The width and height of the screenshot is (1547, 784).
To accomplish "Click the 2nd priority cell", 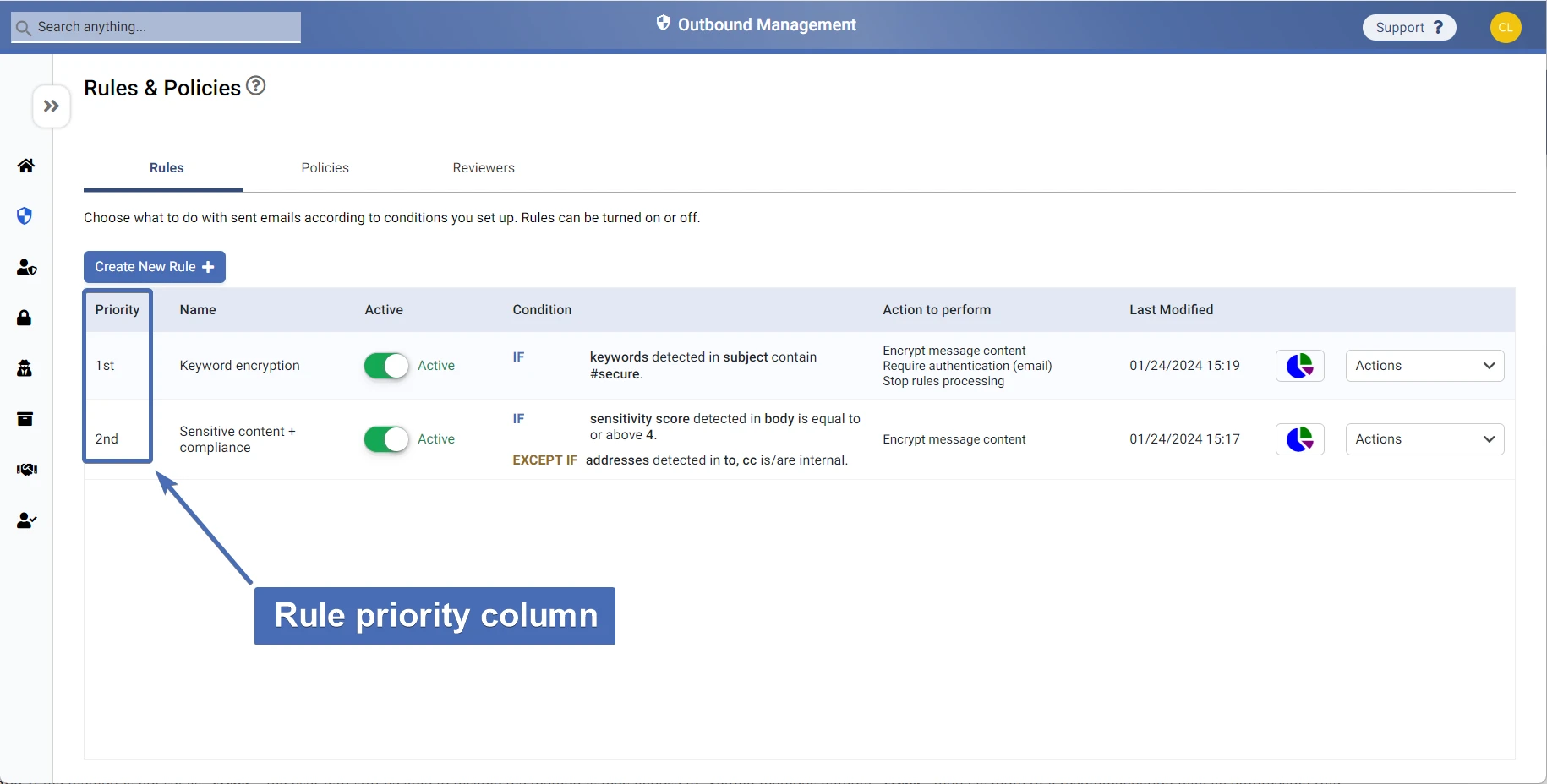I will 107,439.
